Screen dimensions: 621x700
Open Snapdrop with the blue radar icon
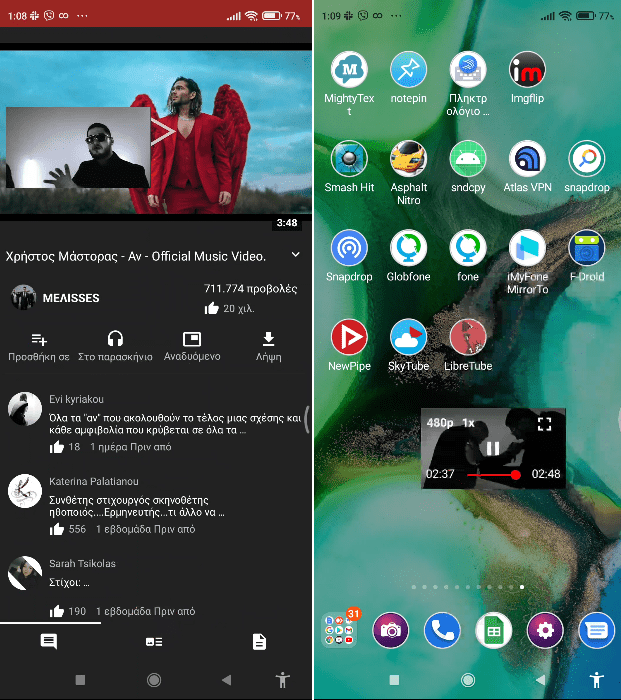[x=349, y=248]
